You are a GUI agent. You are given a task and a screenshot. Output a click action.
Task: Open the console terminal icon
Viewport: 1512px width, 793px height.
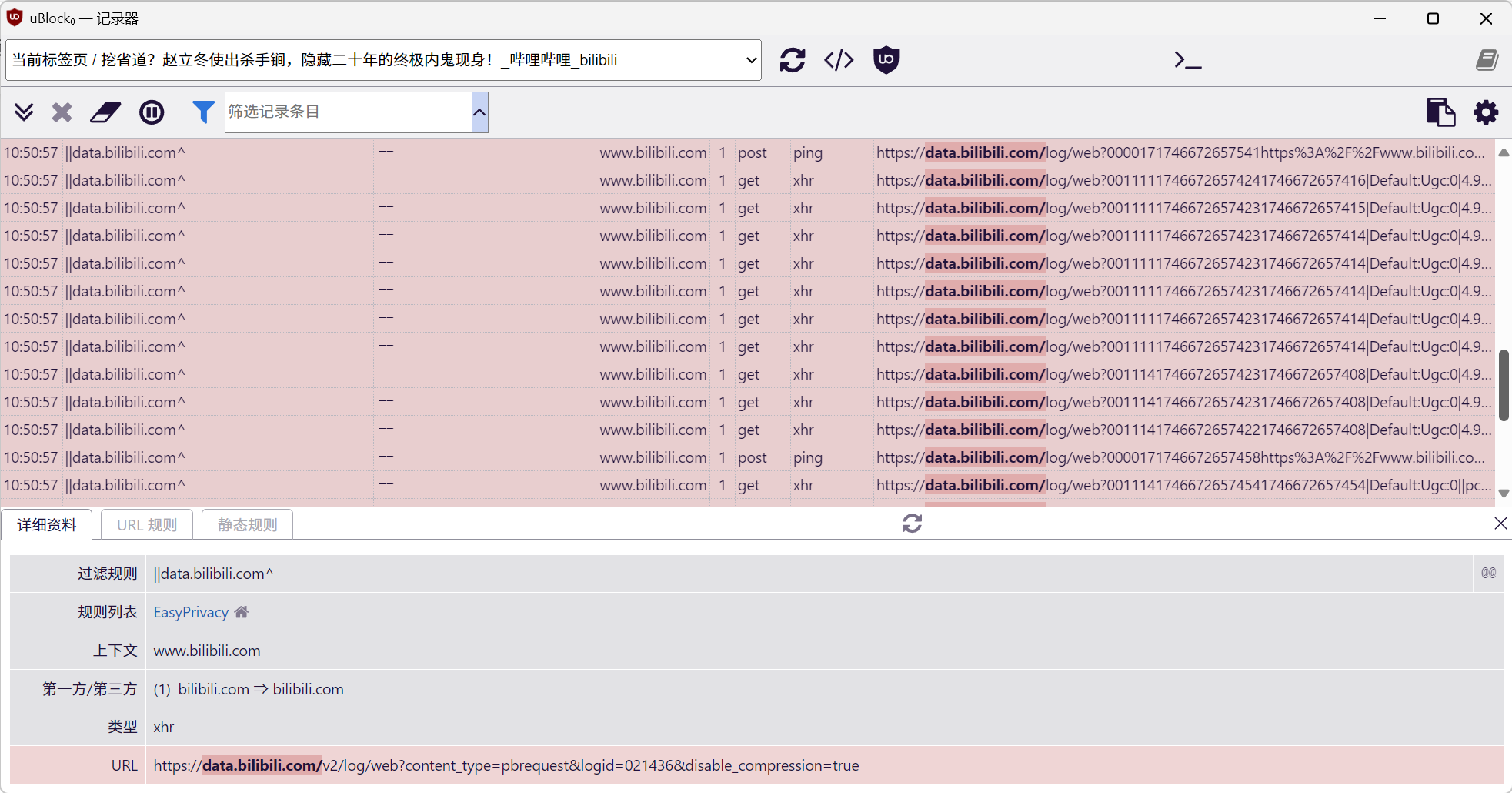tap(1187, 60)
